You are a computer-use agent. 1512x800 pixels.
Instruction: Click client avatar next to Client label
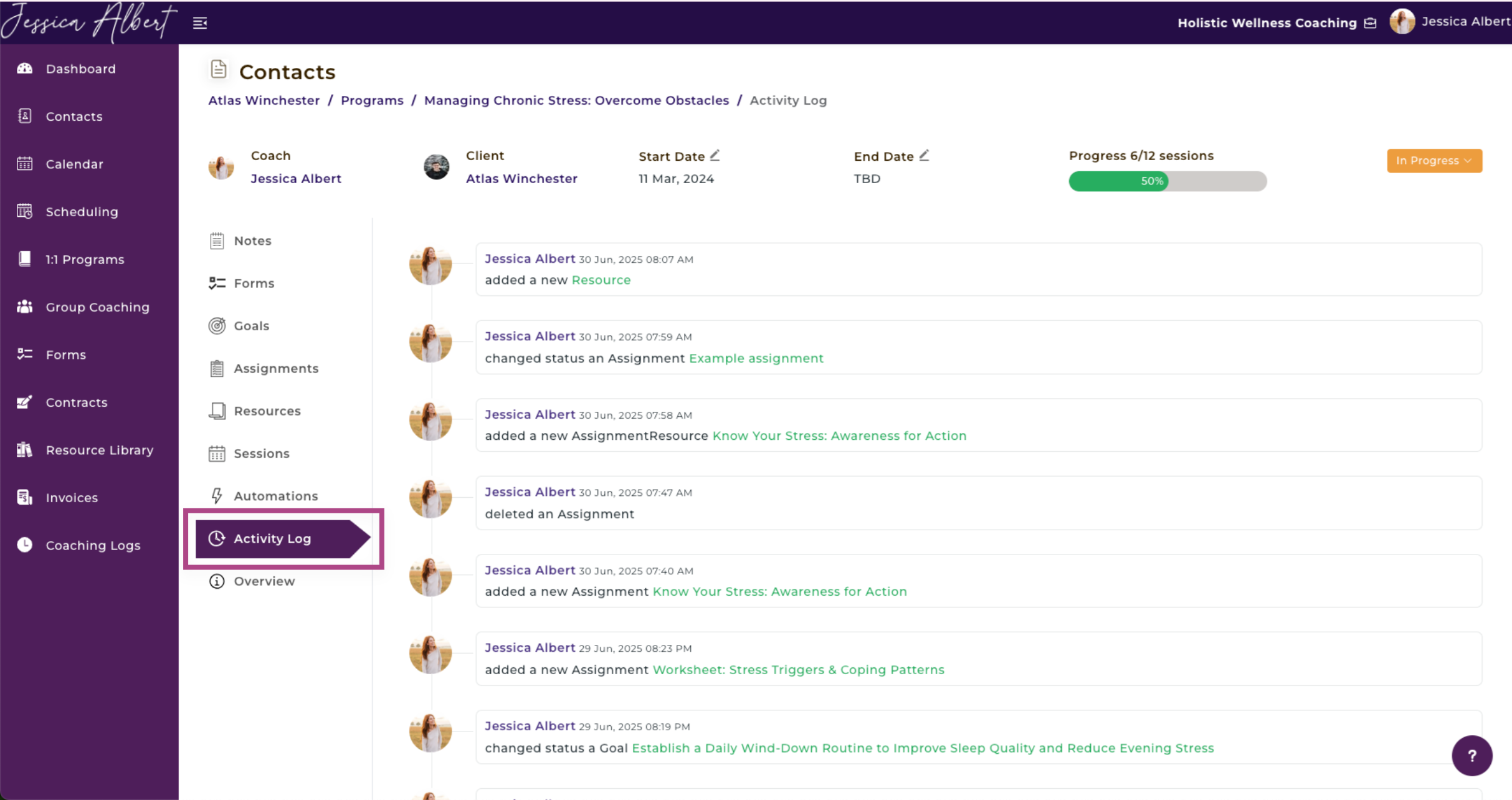coord(436,168)
